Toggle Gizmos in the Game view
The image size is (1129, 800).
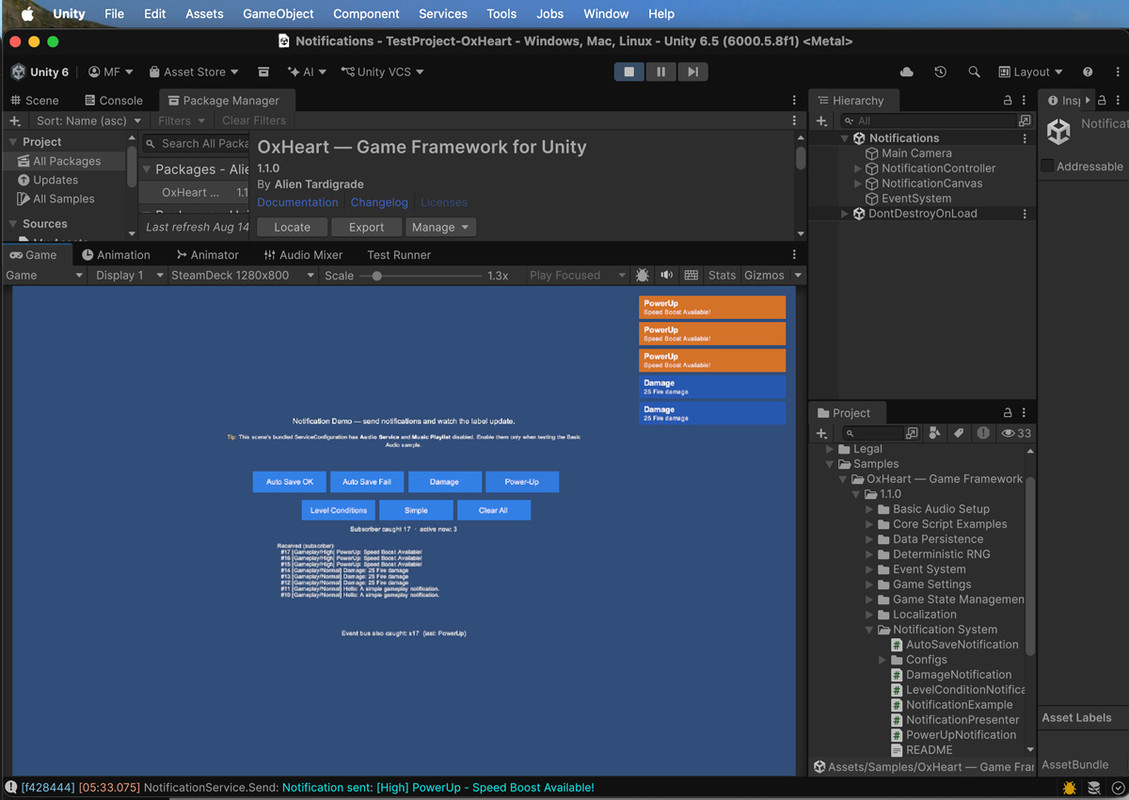click(x=764, y=275)
